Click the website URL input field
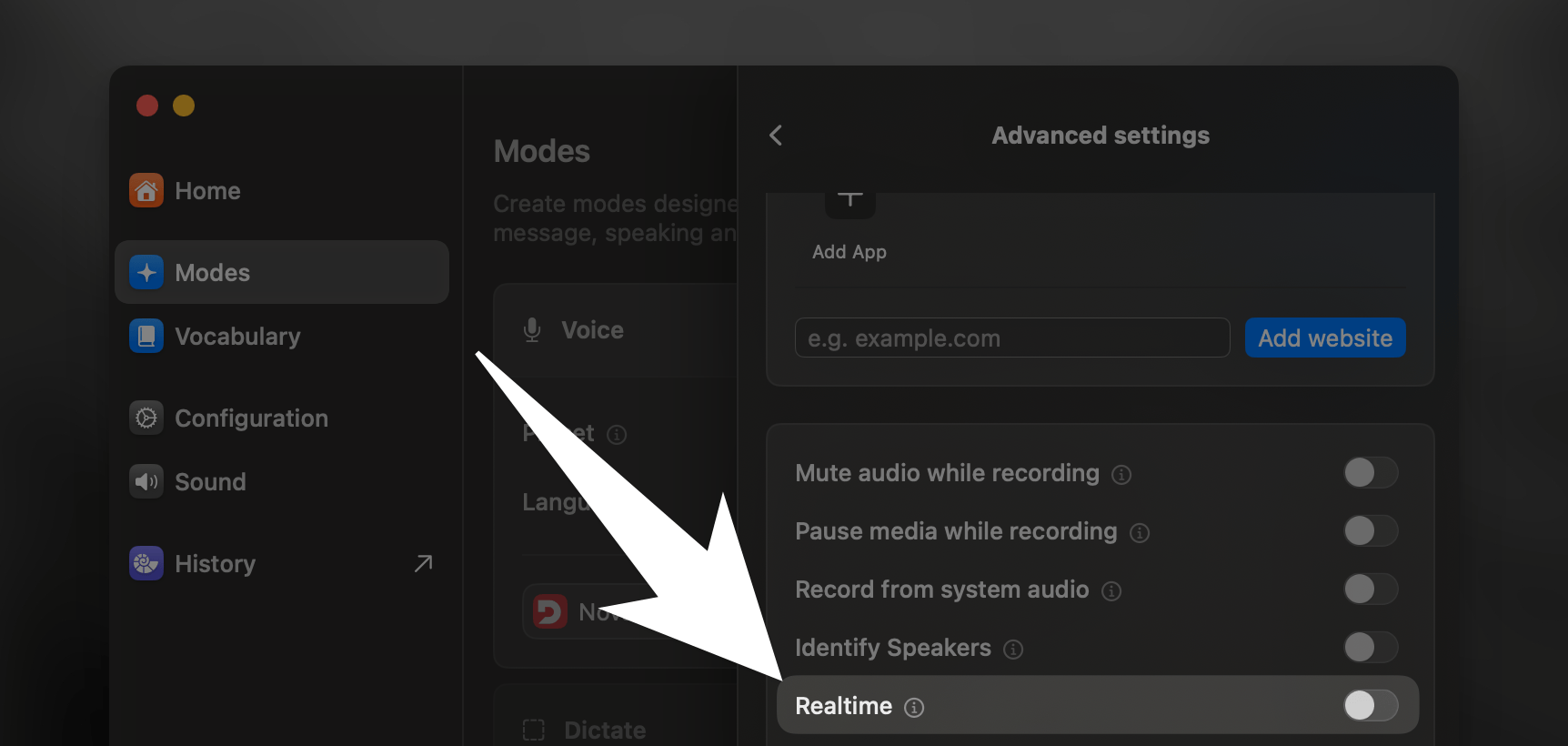Screen dimensions: 1568x746 click(x=1012, y=338)
